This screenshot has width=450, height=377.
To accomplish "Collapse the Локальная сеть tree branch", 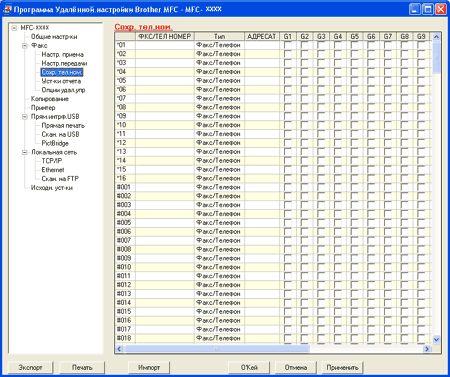I will pos(25,152).
